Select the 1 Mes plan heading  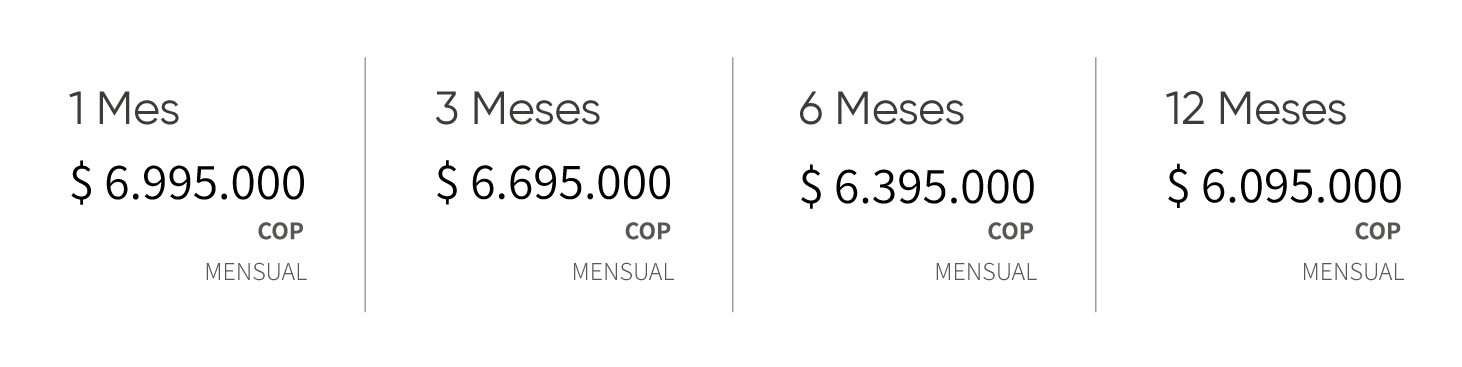pyautogui.click(x=124, y=108)
